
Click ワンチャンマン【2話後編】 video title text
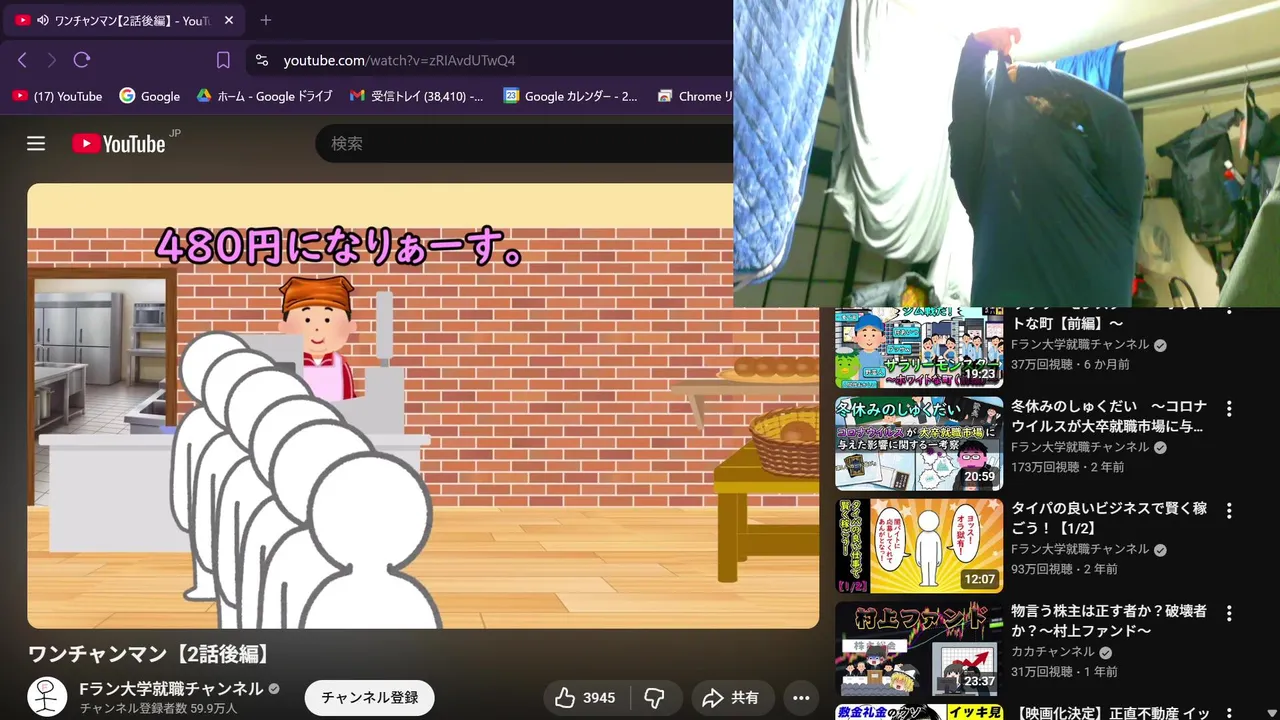[x=149, y=654]
